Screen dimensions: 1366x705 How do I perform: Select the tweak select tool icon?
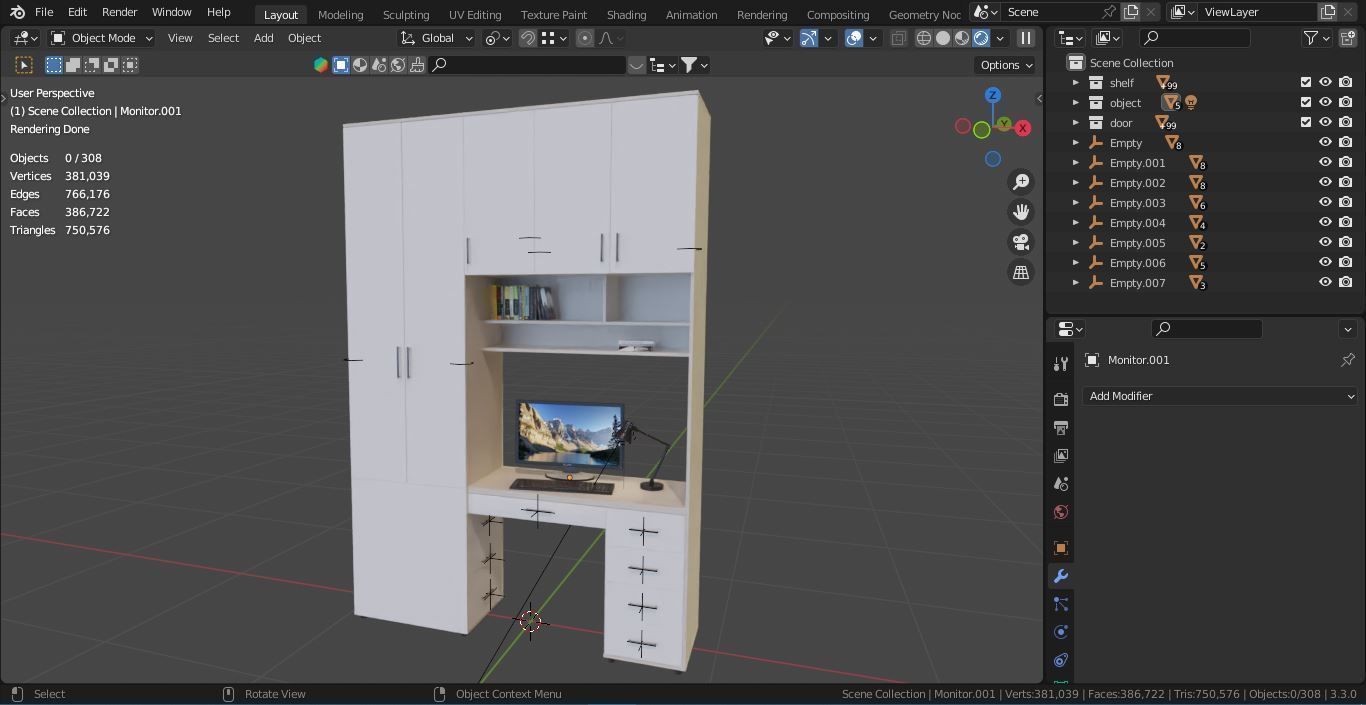pyautogui.click(x=24, y=65)
